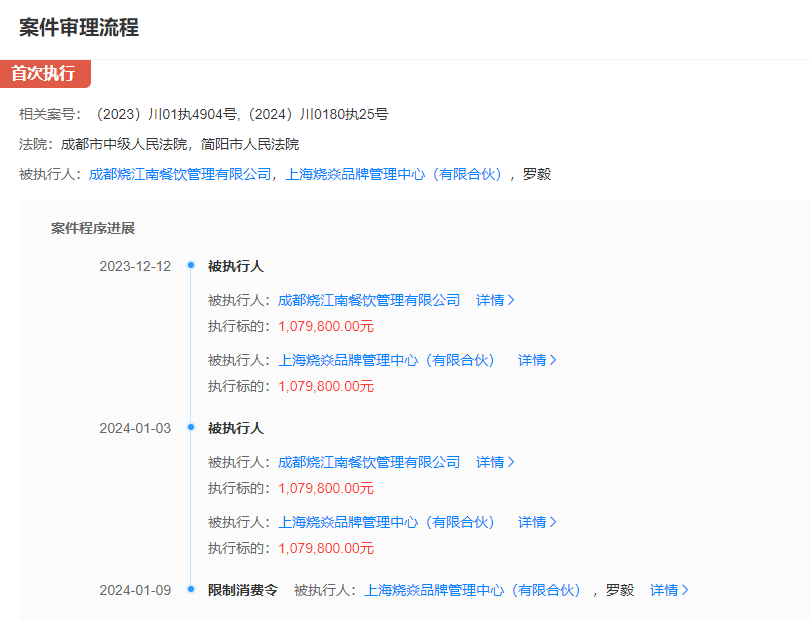This screenshot has width=810, height=625.
Task: Select the 首次执行 tab label
Action: (44, 73)
